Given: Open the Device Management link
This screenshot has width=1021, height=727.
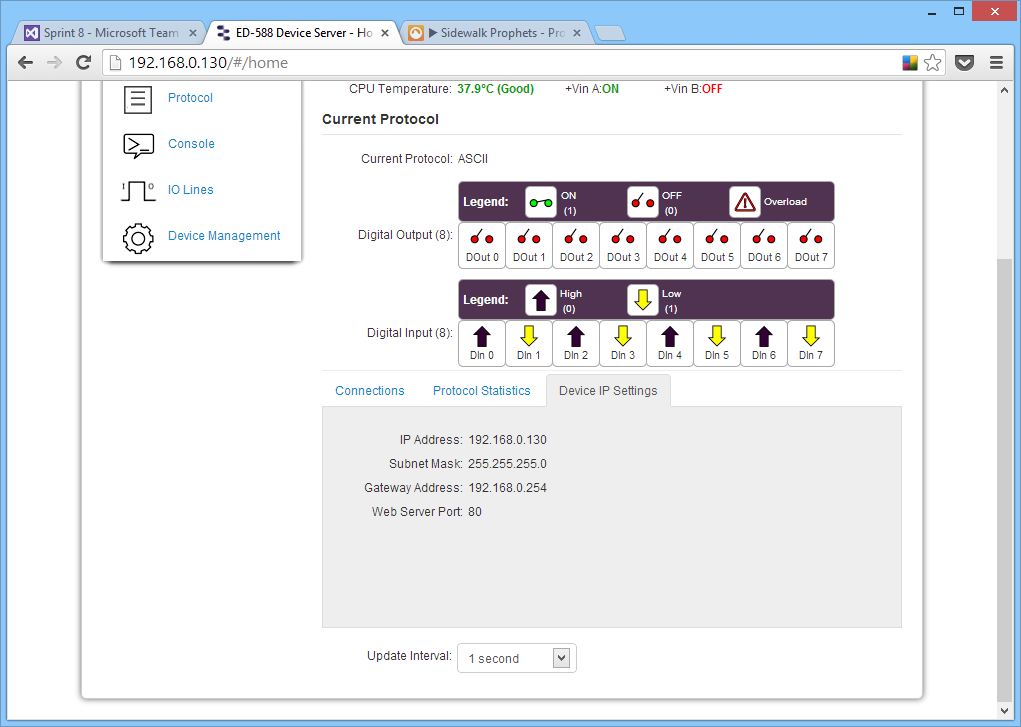Looking at the screenshot, I should point(224,236).
